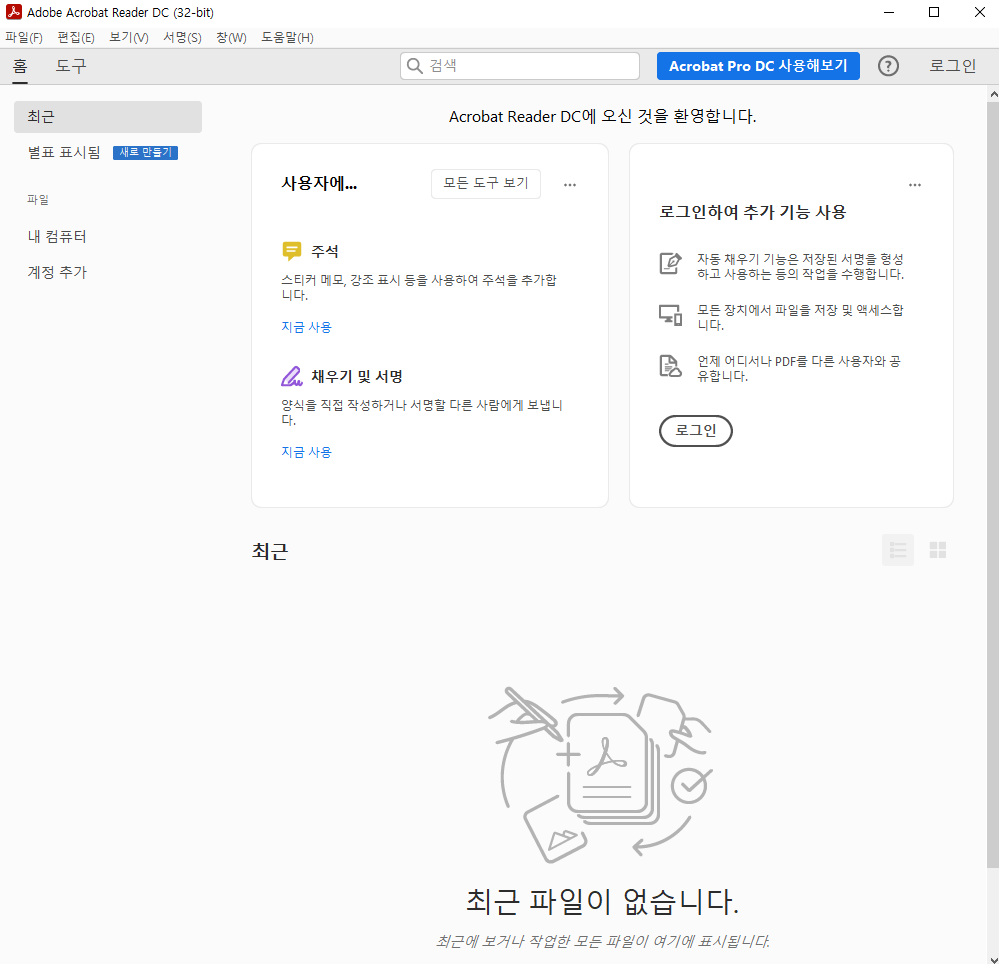Click the vertical scrollbar thumb
The image size is (999, 964).
point(993,484)
